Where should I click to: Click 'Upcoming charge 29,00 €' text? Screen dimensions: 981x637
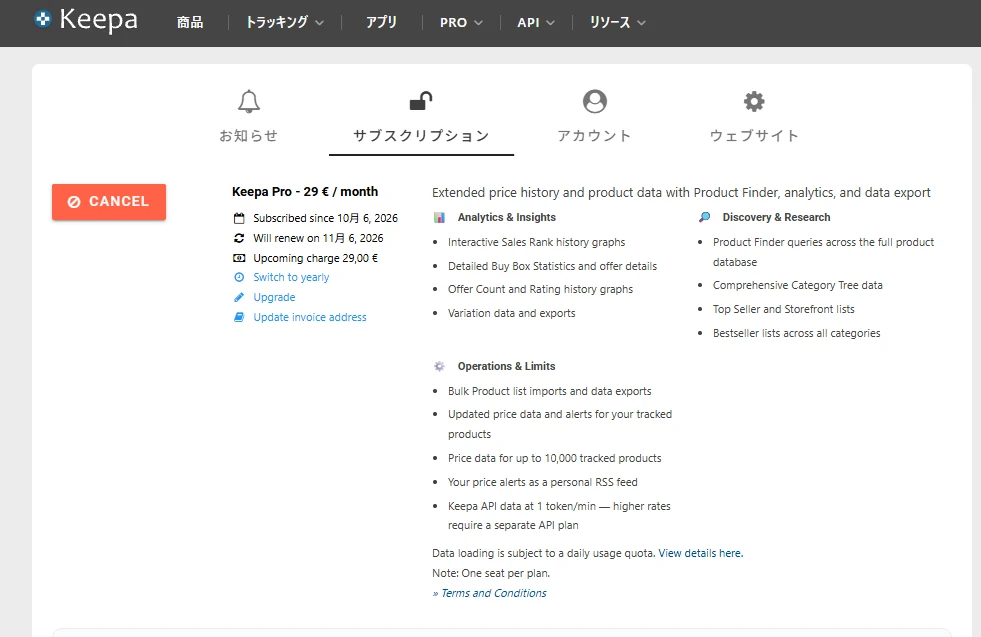[315, 258]
